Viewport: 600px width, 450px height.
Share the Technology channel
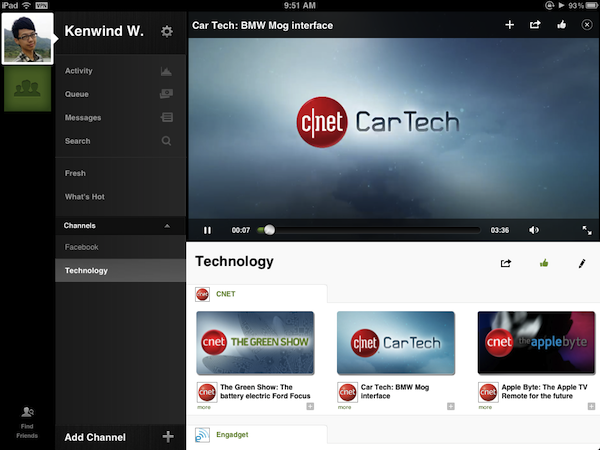point(506,263)
